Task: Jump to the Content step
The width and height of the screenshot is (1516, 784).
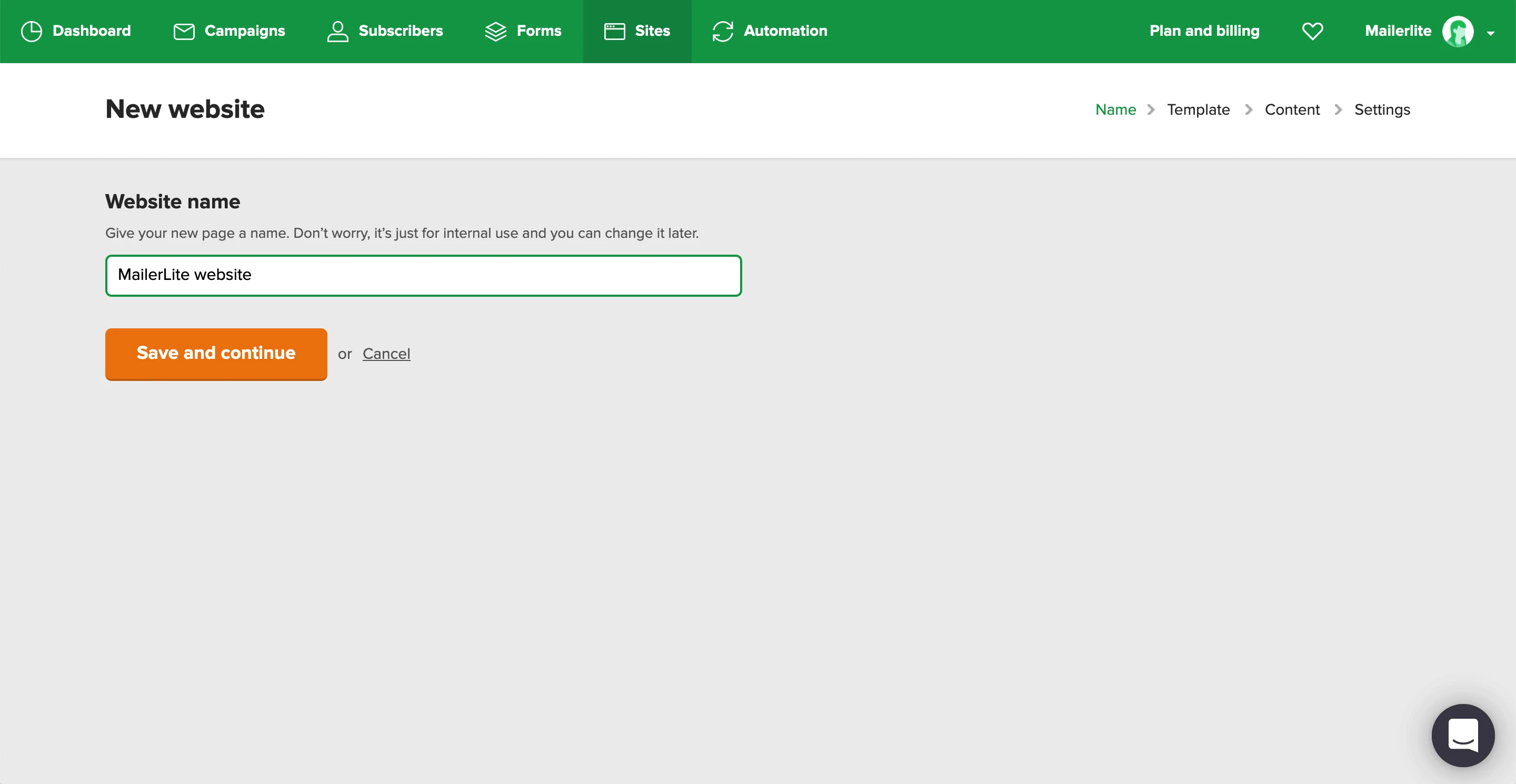Action: tap(1292, 110)
